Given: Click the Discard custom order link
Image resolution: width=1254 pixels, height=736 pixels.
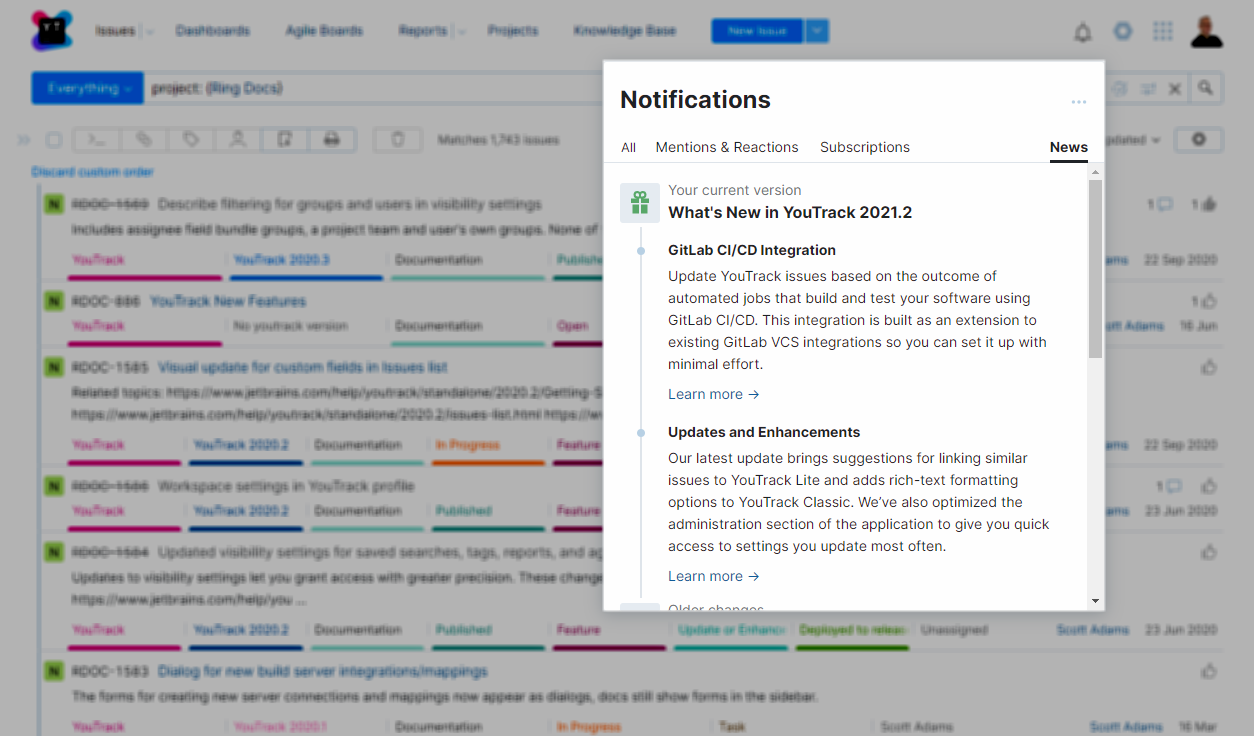Looking at the screenshot, I should coord(93,172).
